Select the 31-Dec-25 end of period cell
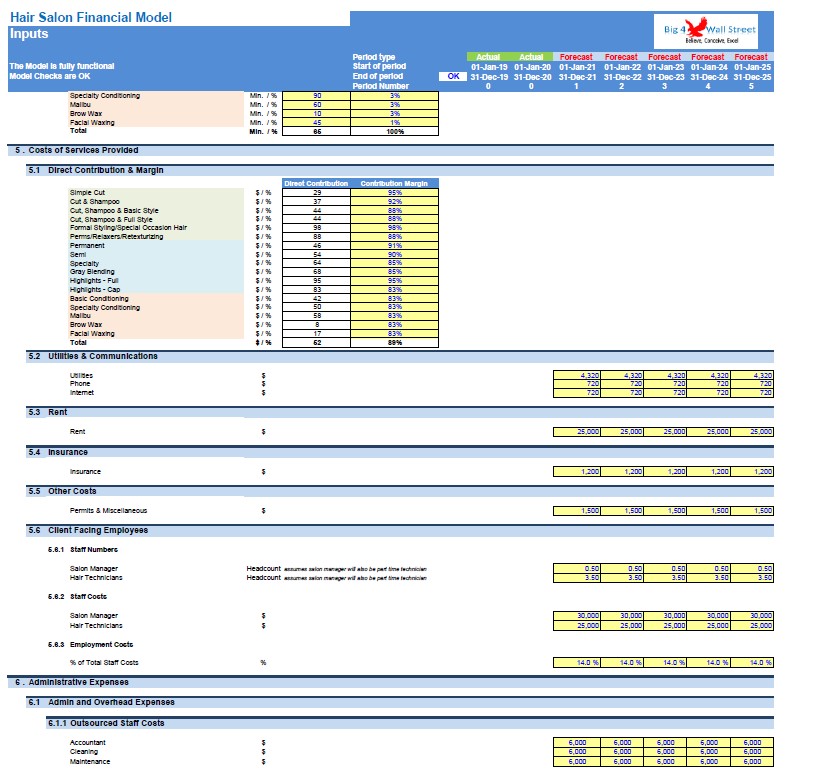 click(x=752, y=77)
